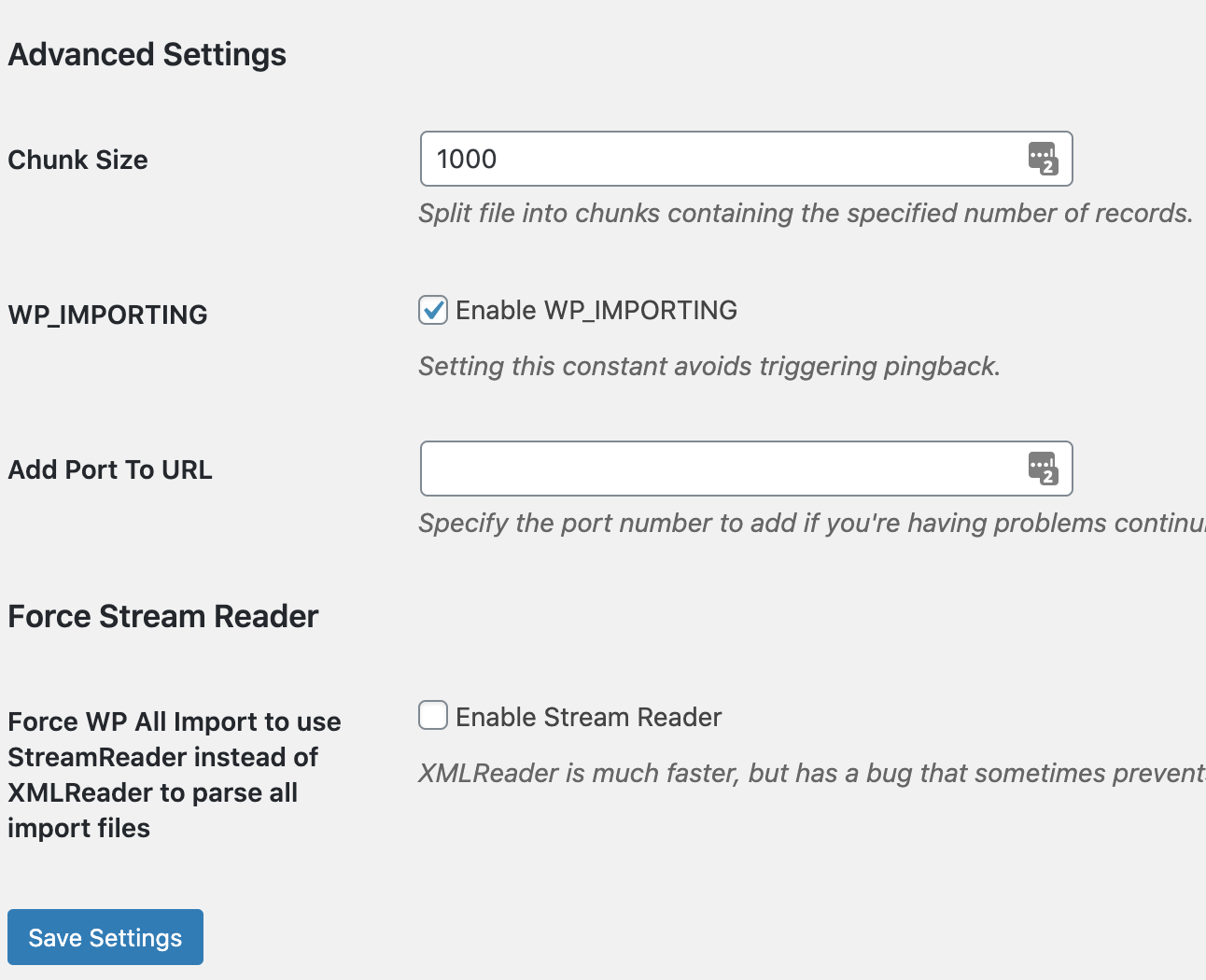Select the Chunk Size row label
1206x980 pixels.
pos(78,160)
